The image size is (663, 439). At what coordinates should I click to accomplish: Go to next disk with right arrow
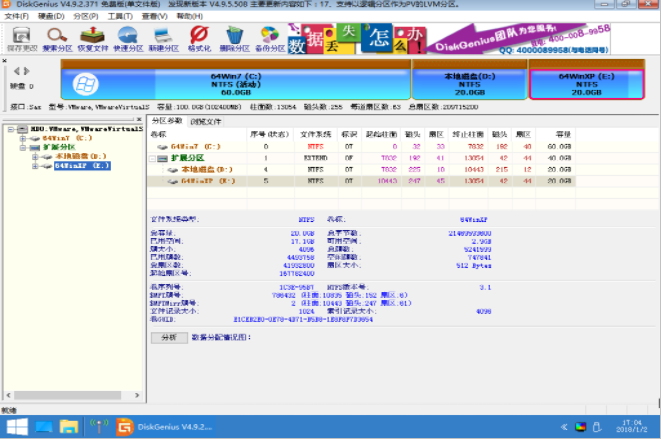[x=27, y=71]
